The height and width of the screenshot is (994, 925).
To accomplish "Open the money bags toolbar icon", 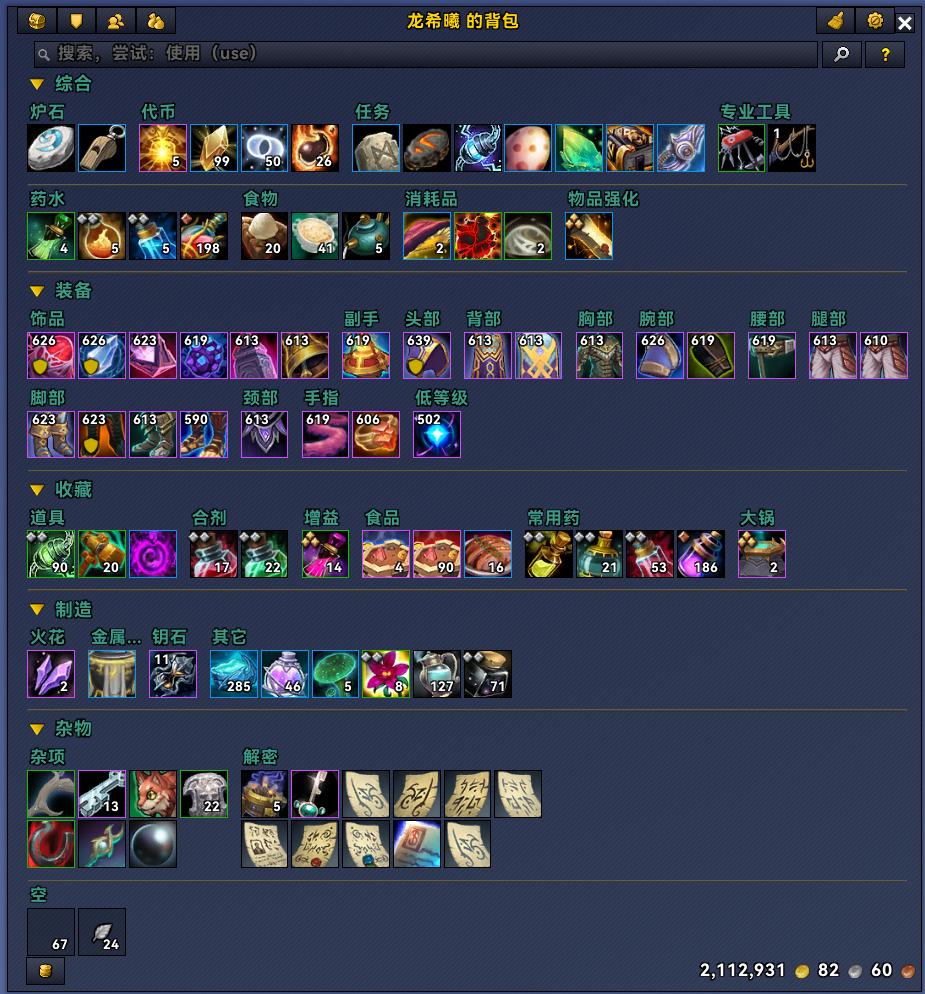I will [x=155, y=22].
